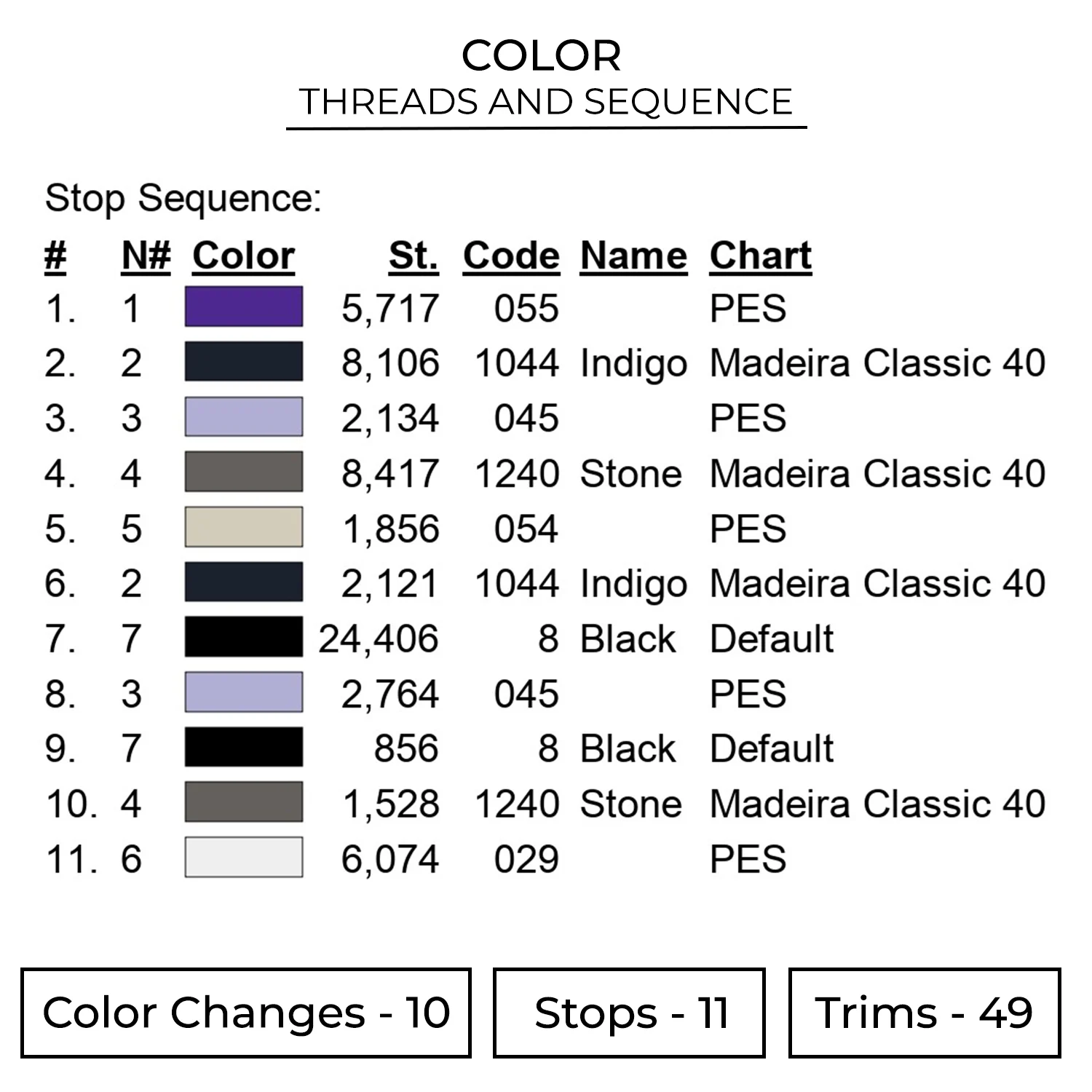The height and width of the screenshot is (1092, 1092).
Task: Click Madeira Classic 40 in row 2
Action: click(x=877, y=363)
